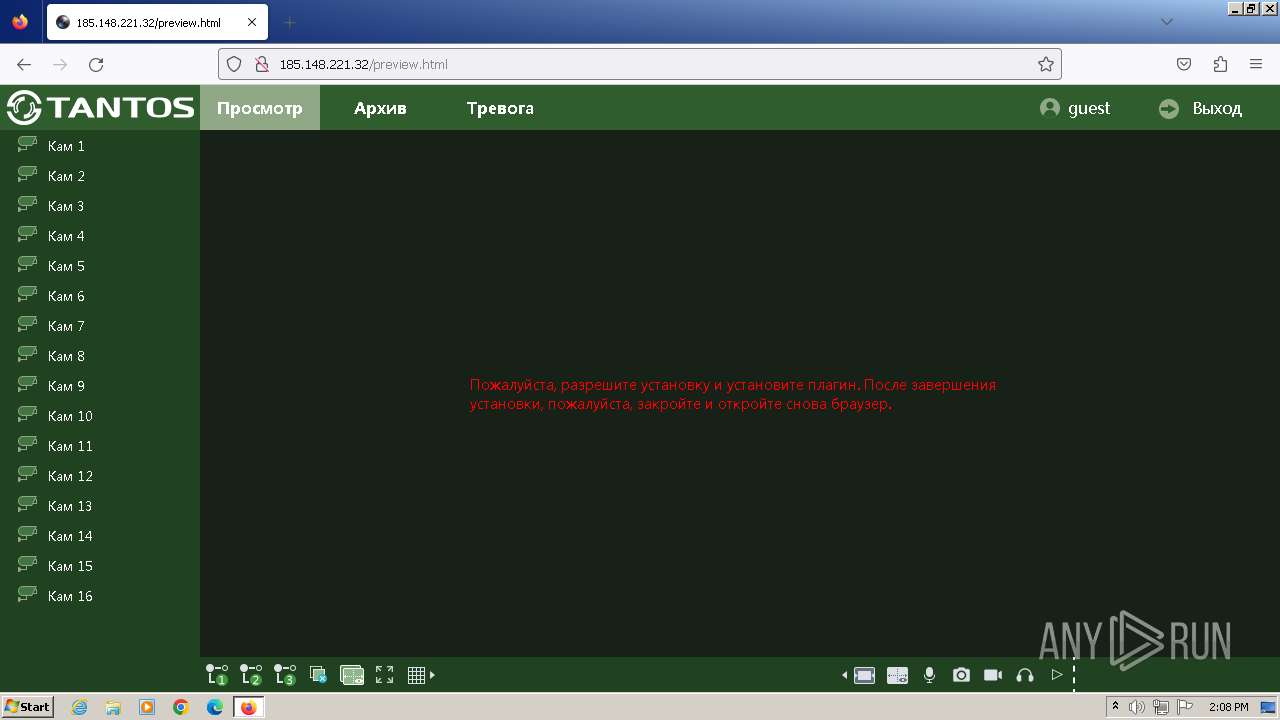Click the camera icon beside Кам 11
1280x720 pixels.
pyautogui.click(x=27, y=445)
